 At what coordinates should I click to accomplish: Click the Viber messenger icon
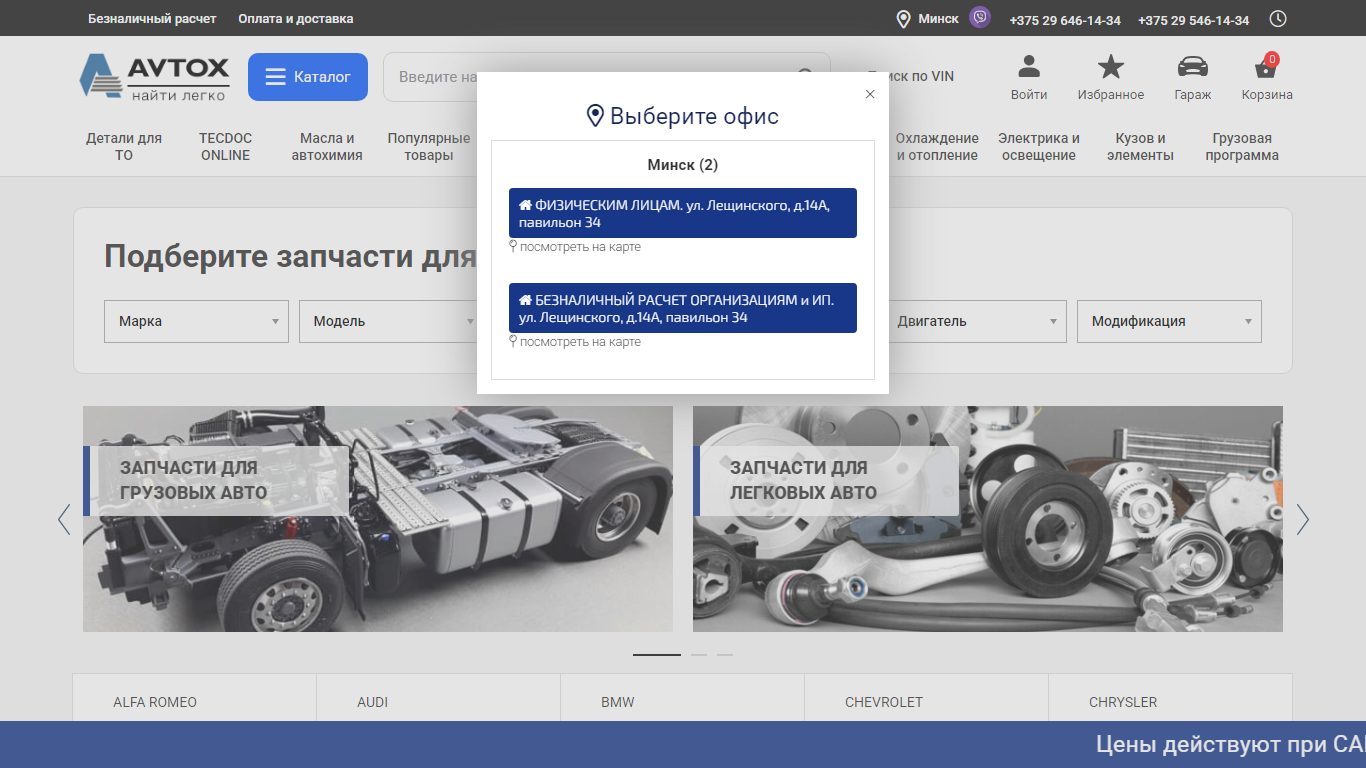tap(980, 18)
